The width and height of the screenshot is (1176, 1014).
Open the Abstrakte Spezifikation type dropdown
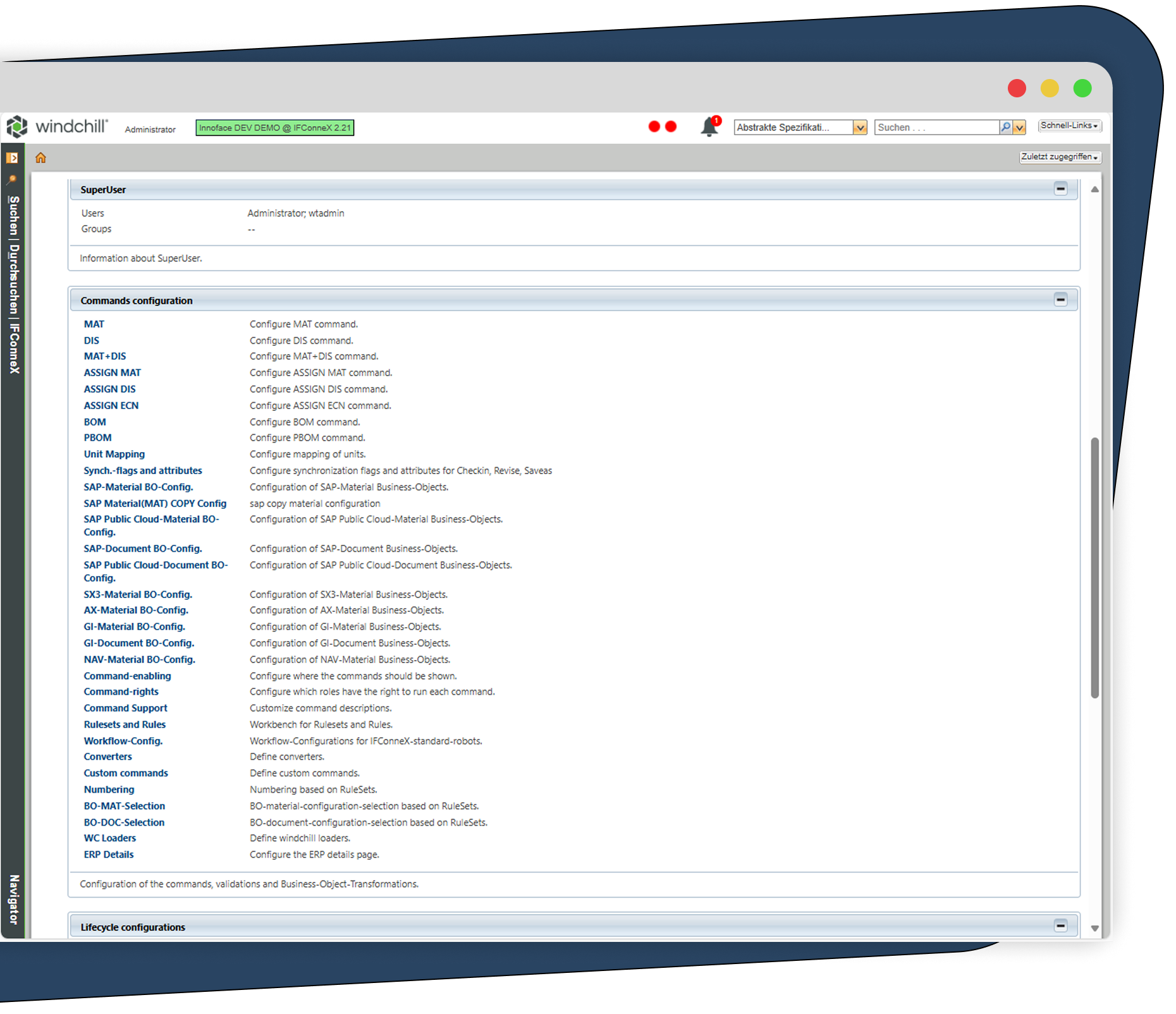[x=859, y=128]
